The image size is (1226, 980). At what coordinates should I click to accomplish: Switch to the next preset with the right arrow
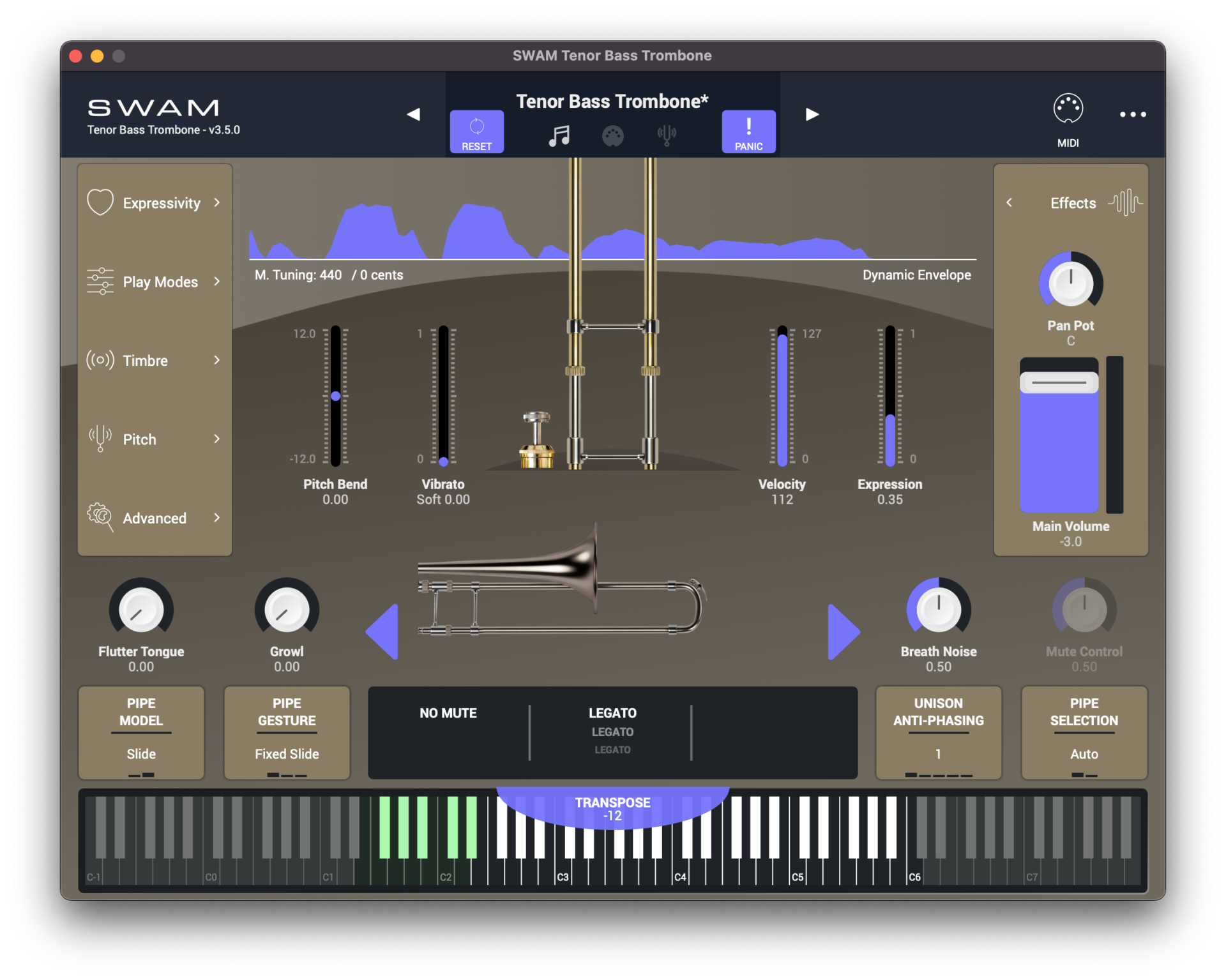(x=812, y=114)
